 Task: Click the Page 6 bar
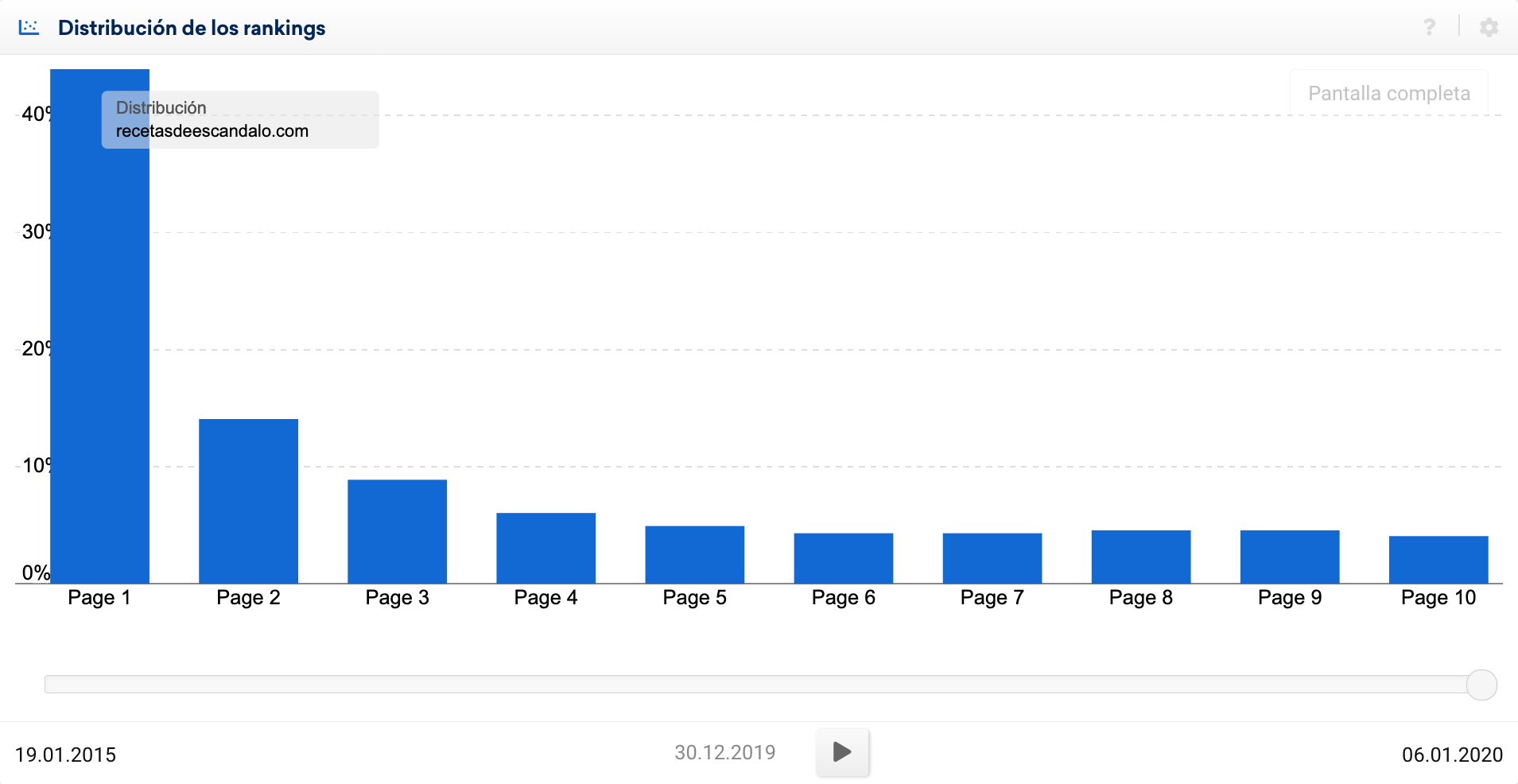click(843, 558)
